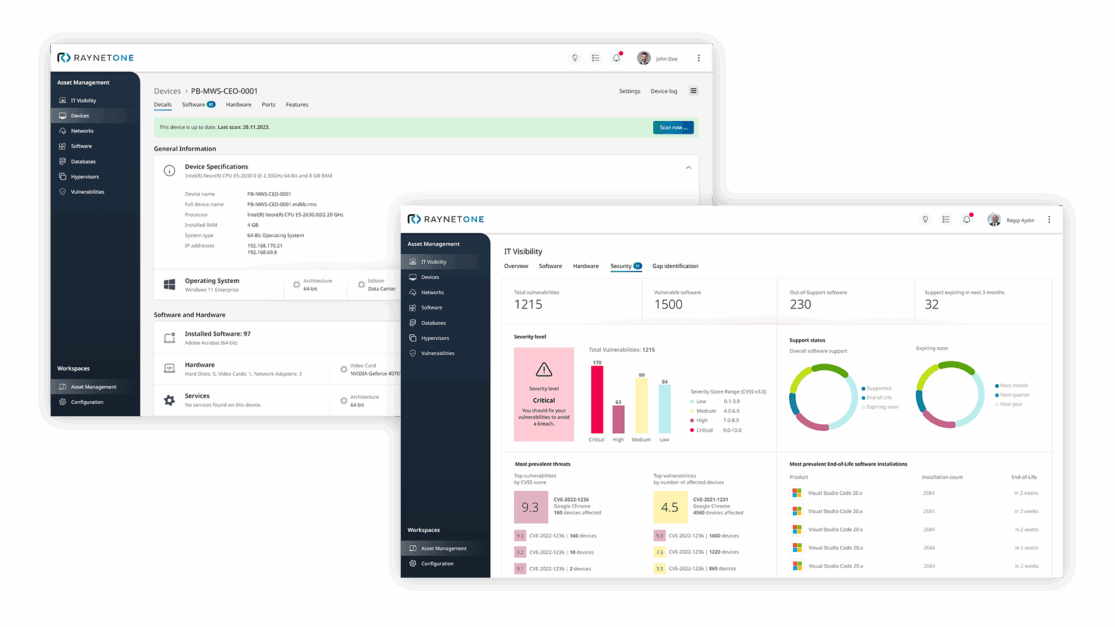Expand Installed Software: 97 row
This screenshot has height=627, width=1115.
[277, 338]
